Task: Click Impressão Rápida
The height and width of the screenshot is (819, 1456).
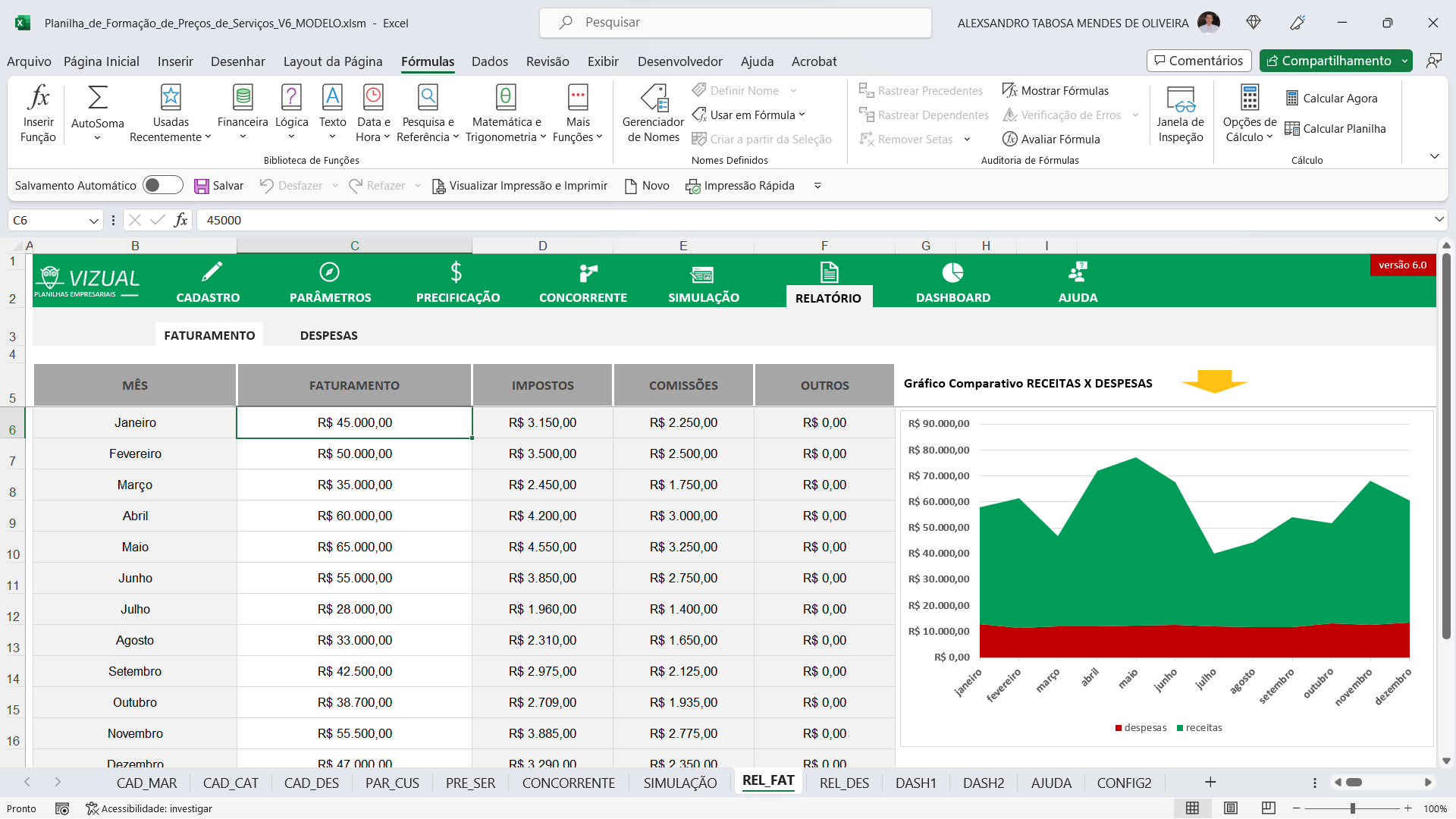Action: coord(740,186)
